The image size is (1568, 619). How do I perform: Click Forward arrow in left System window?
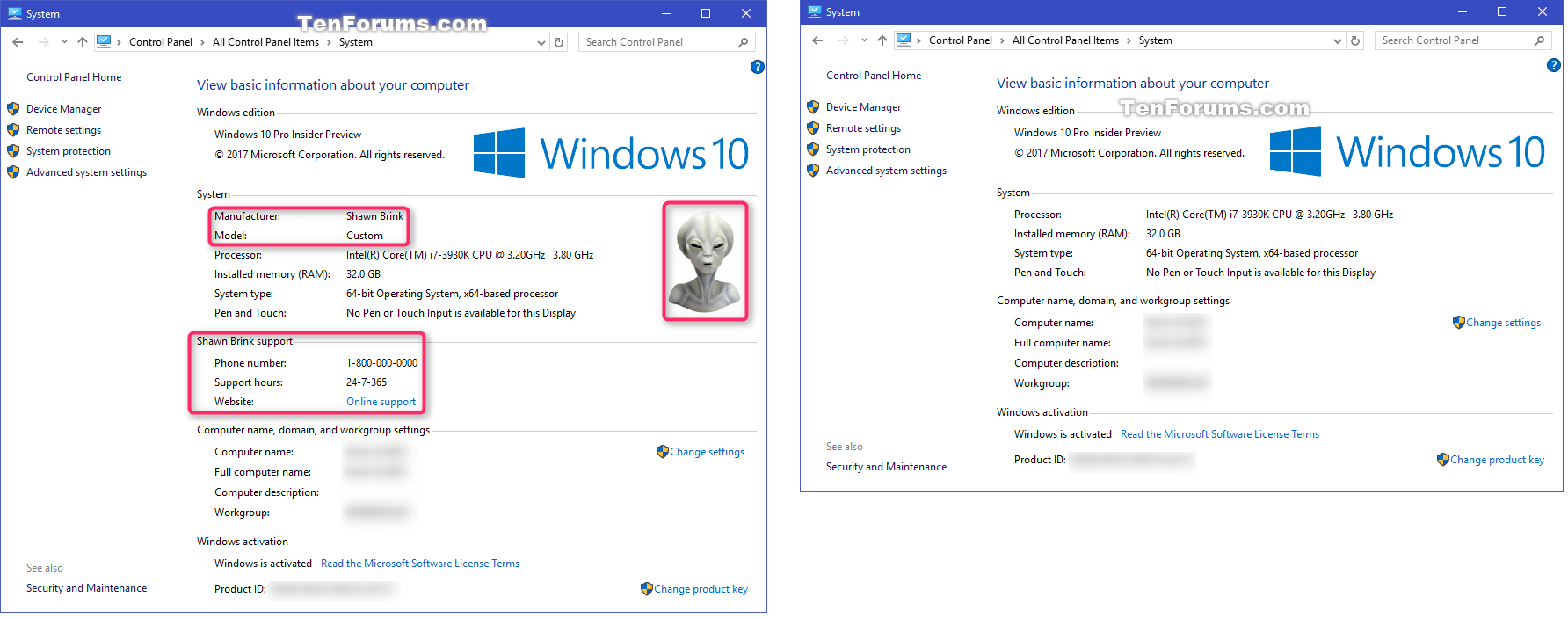point(43,42)
